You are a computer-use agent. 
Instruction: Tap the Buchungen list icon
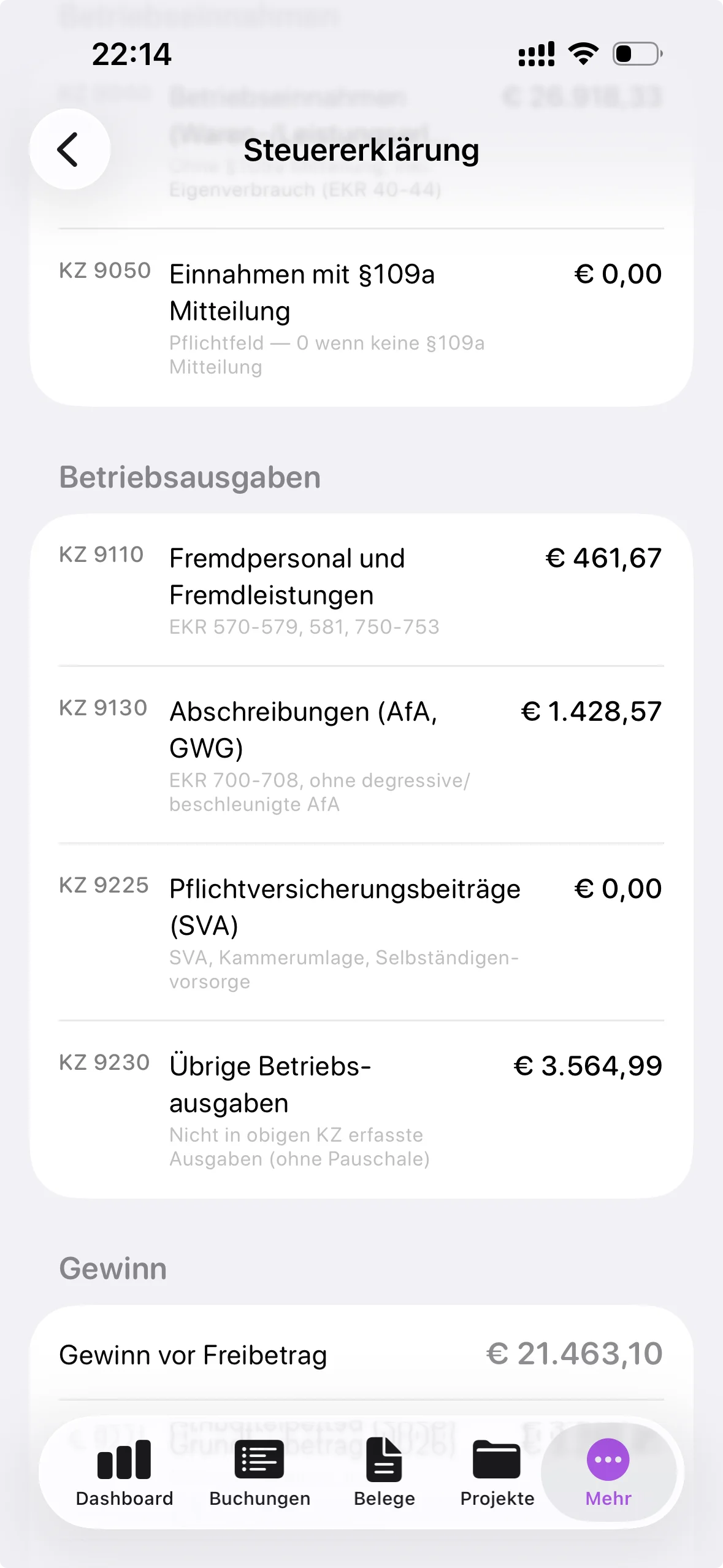click(259, 1459)
